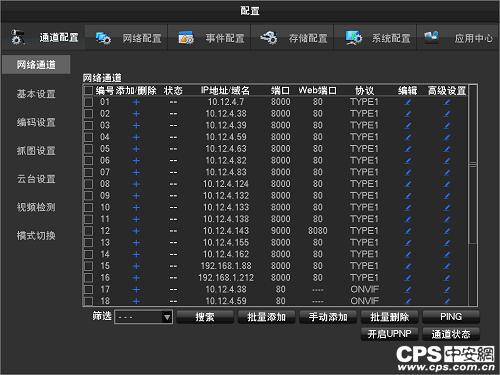The image size is (500, 375).
Task: Click edit pencil for channel 10
Action: [x=407, y=207]
